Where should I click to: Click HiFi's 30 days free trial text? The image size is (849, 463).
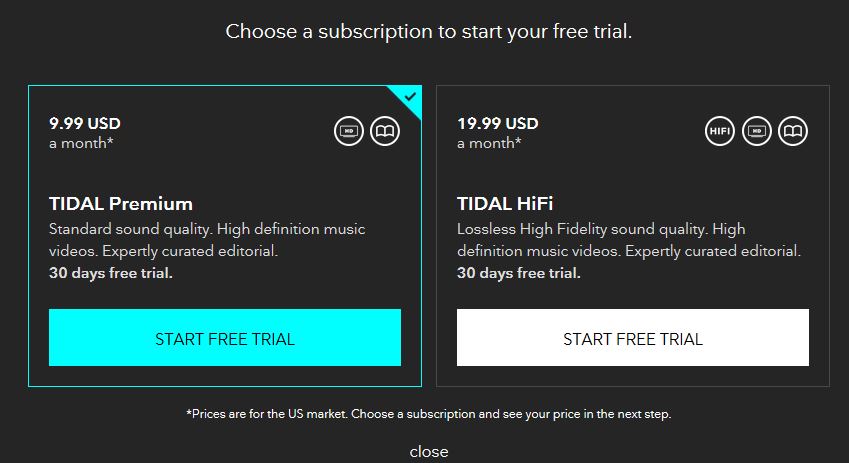click(519, 273)
